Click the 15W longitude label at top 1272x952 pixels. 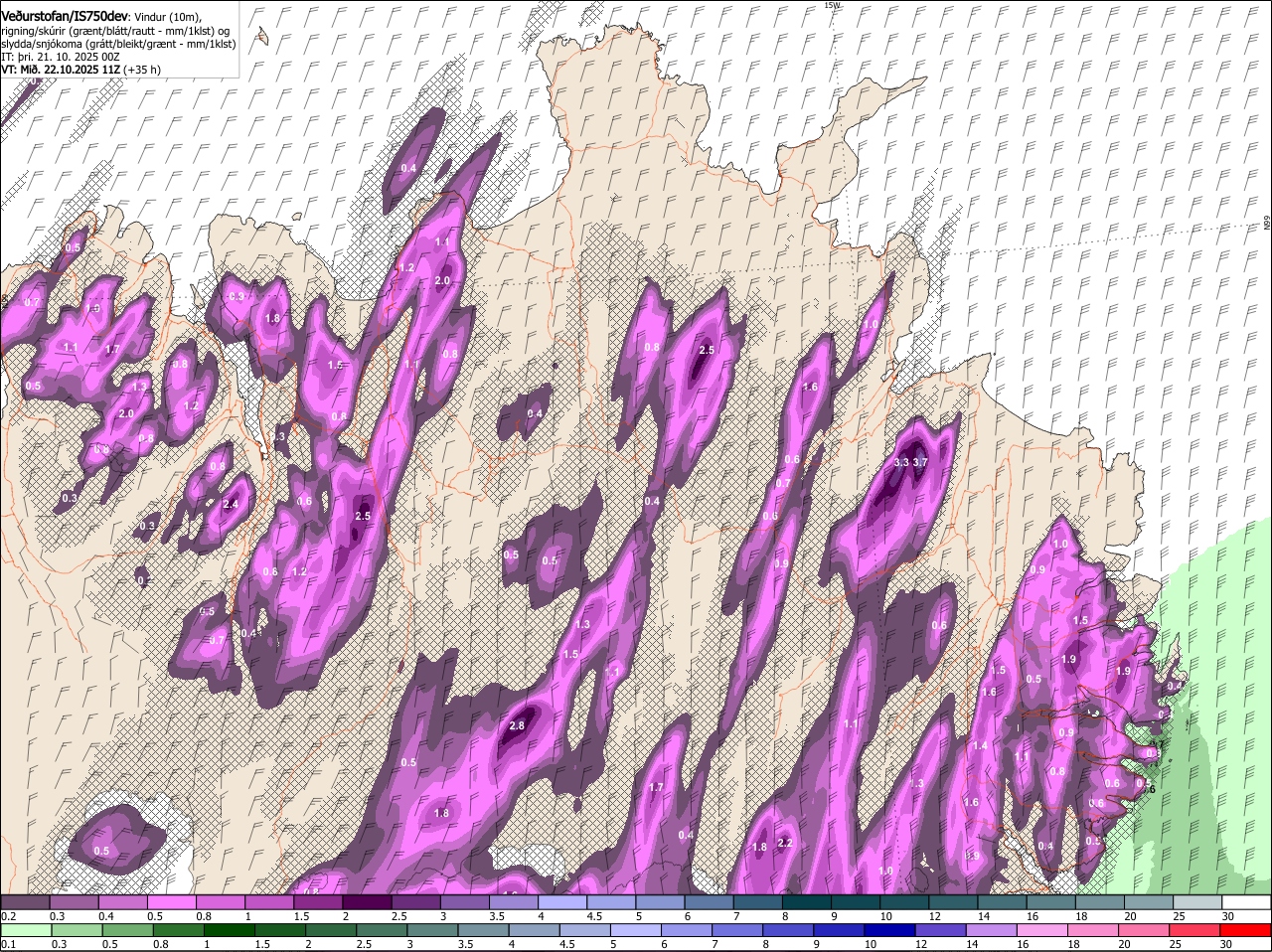click(832, 6)
